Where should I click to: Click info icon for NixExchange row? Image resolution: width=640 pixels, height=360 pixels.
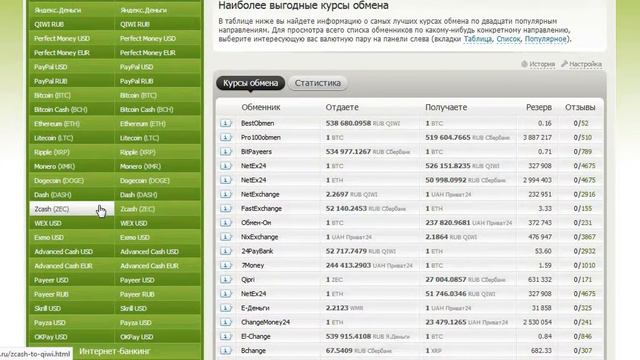(226, 237)
